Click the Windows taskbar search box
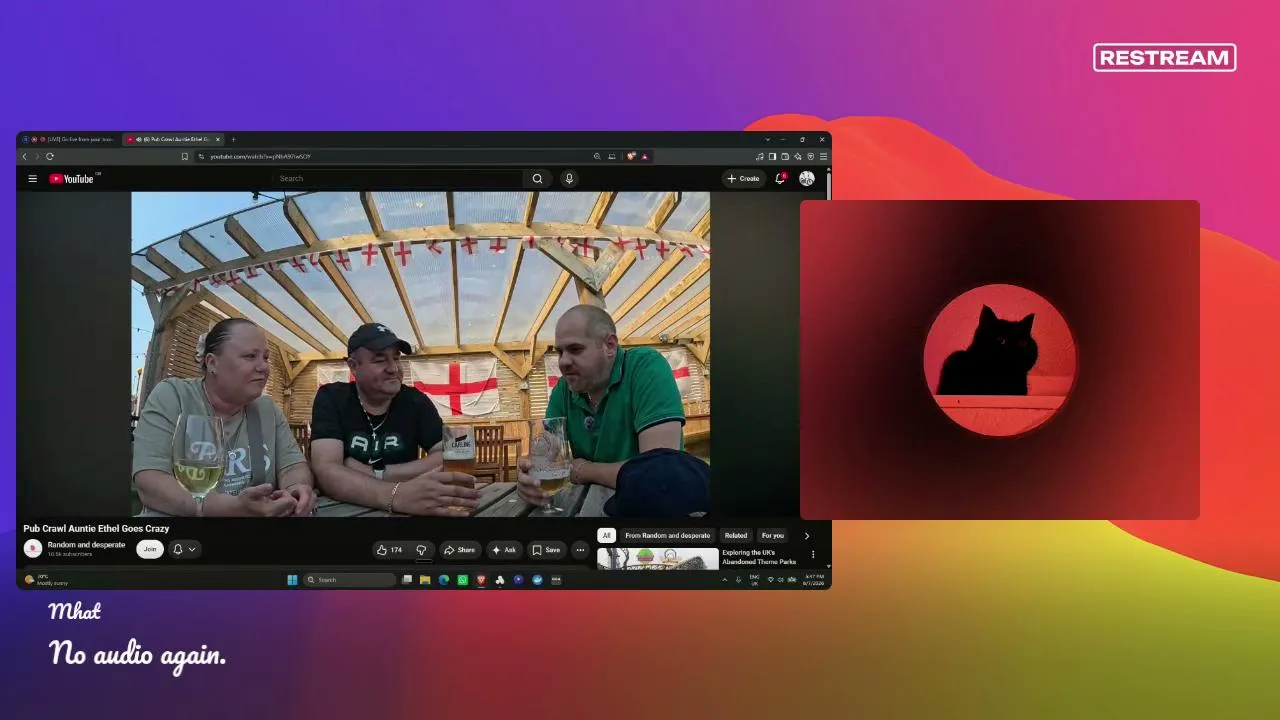This screenshot has width=1280, height=720. point(350,580)
